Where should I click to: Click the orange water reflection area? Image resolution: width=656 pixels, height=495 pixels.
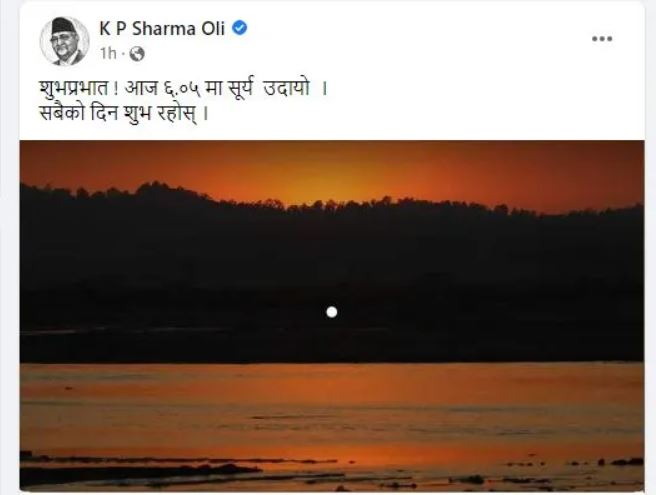coord(332,406)
